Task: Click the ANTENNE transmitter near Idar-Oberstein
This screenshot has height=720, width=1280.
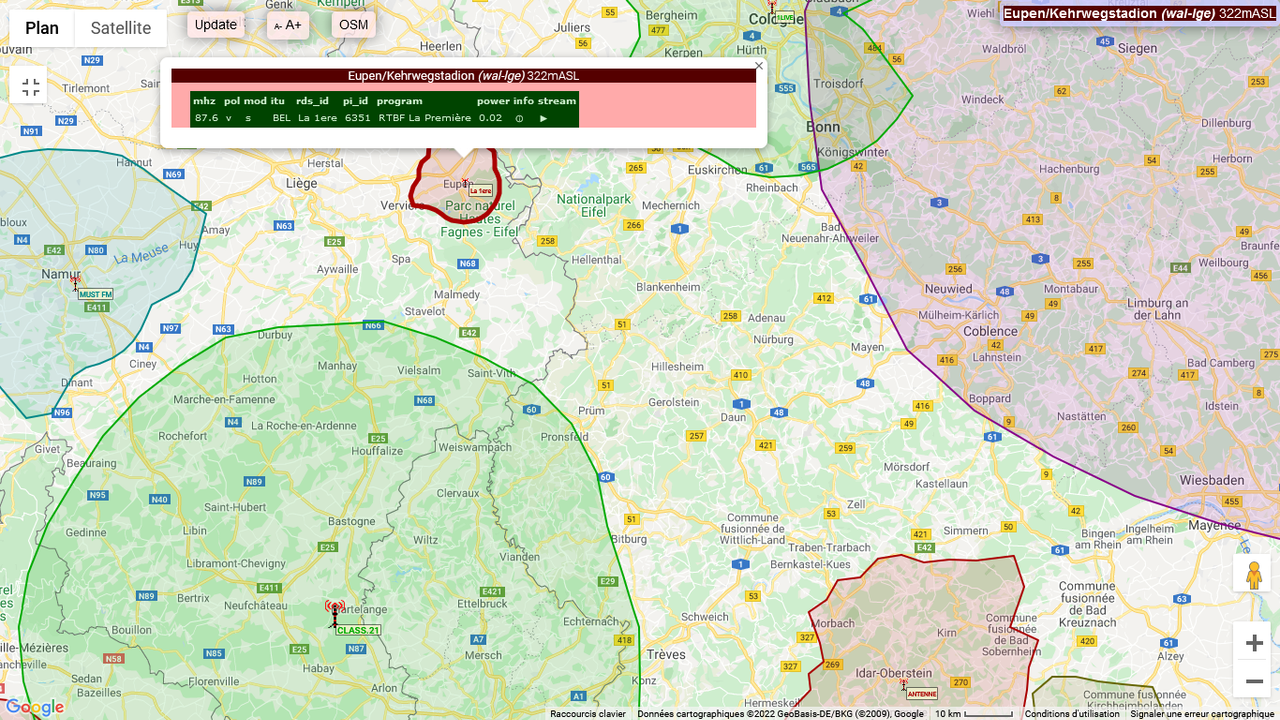Action: coord(904,685)
